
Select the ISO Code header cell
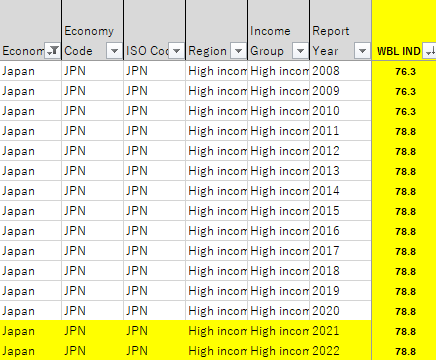coord(155,30)
